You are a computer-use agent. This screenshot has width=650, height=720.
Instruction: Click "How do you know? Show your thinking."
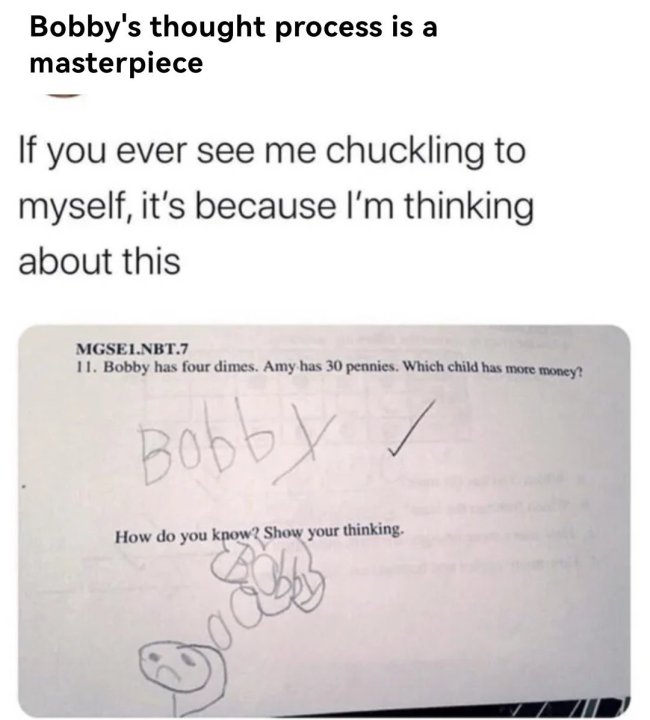click(260, 534)
